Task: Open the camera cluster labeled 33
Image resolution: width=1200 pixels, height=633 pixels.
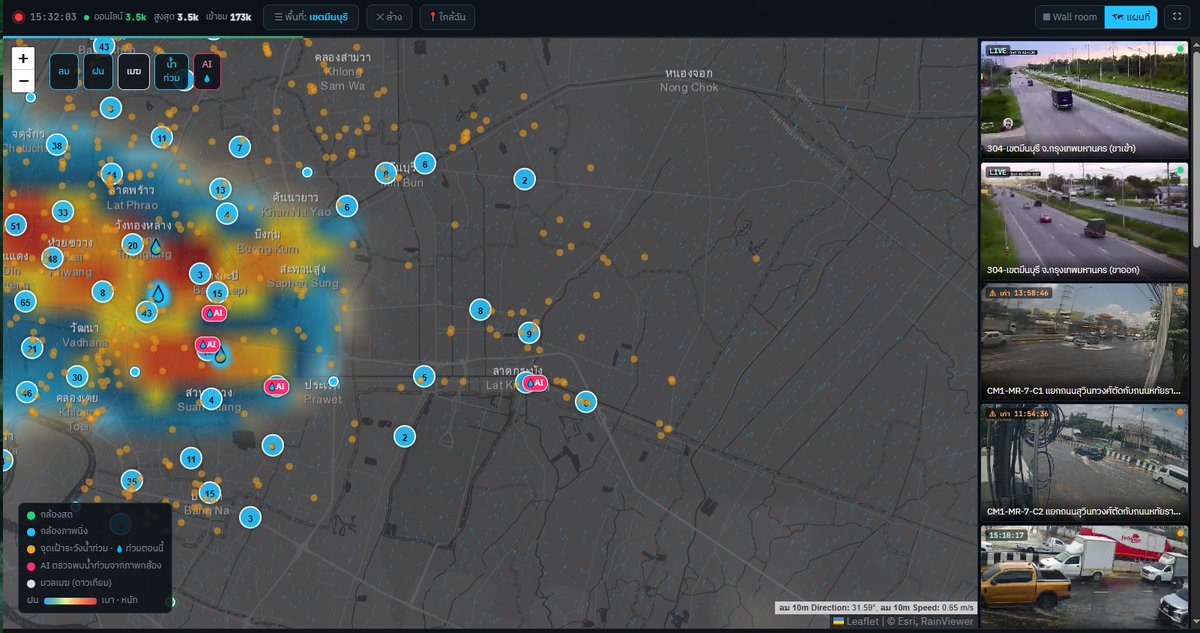Action: 63,212
